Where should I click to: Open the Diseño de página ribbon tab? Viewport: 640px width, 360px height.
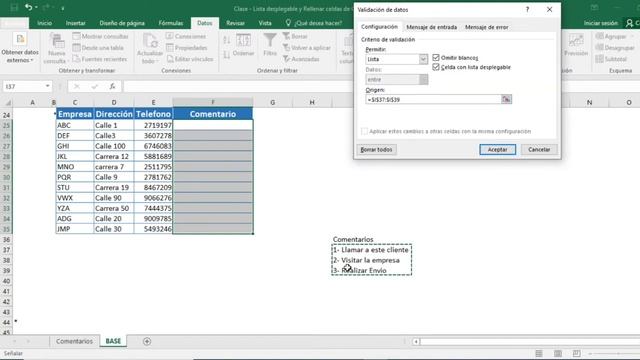122,23
